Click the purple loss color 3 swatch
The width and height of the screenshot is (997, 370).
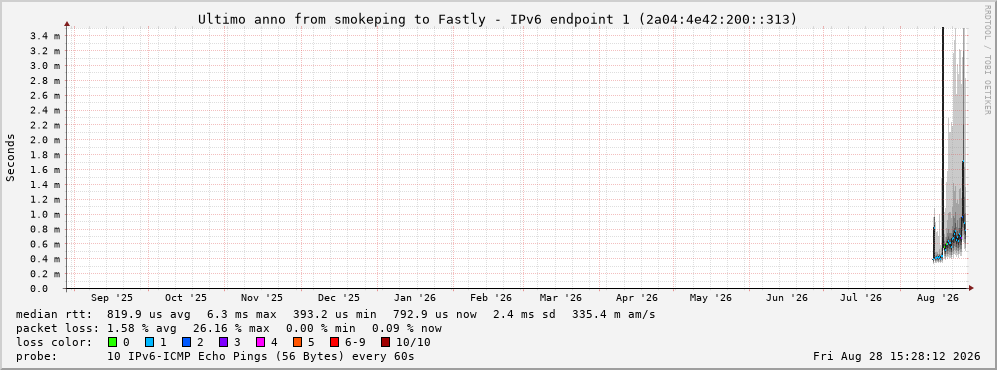(223, 342)
